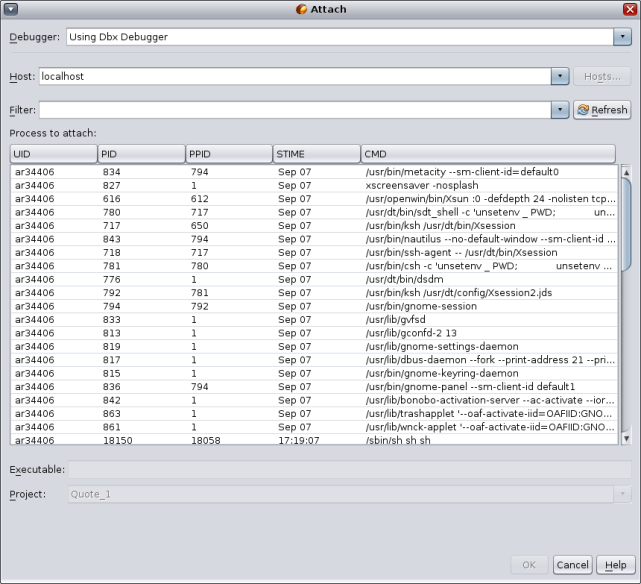Image resolution: width=641 pixels, height=584 pixels.
Task: Click the CMD column header
Action: coord(488,154)
